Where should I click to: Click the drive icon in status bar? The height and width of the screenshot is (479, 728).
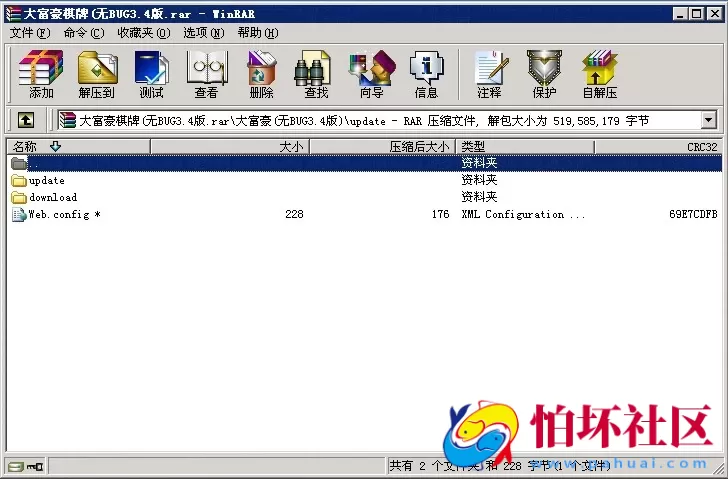pos(15,466)
